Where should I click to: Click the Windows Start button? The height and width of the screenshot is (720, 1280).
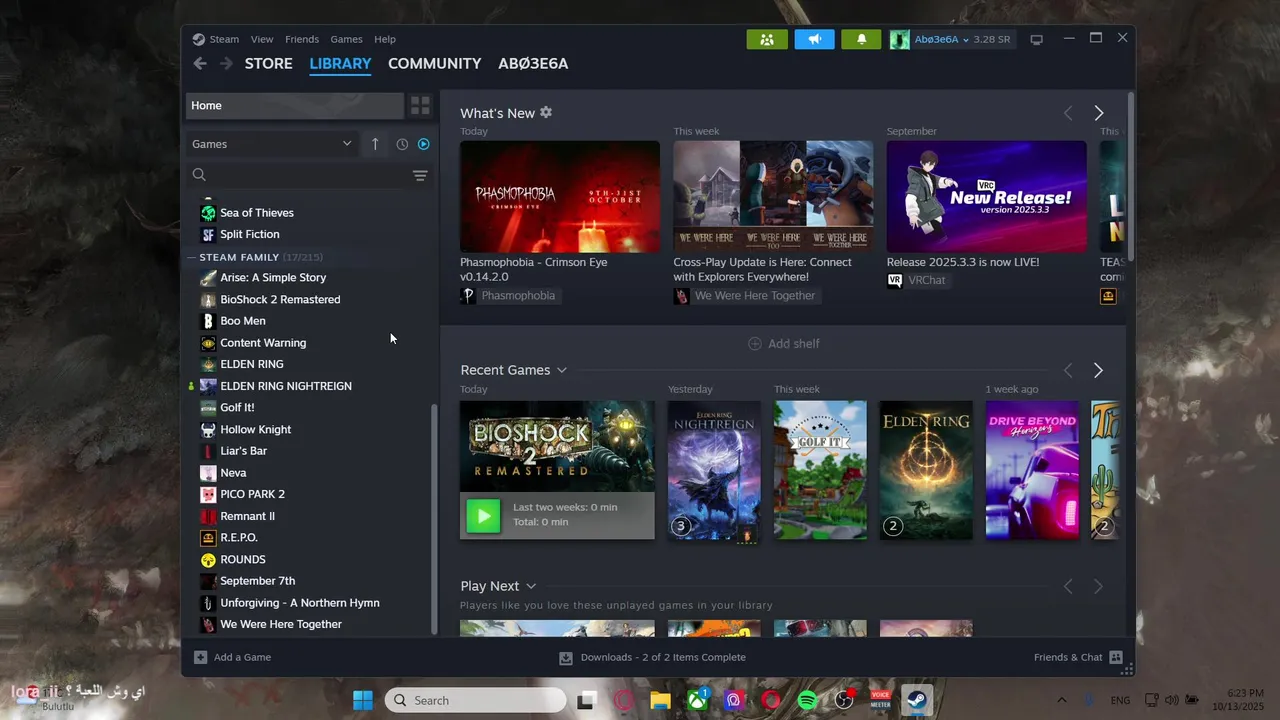(x=363, y=700)
